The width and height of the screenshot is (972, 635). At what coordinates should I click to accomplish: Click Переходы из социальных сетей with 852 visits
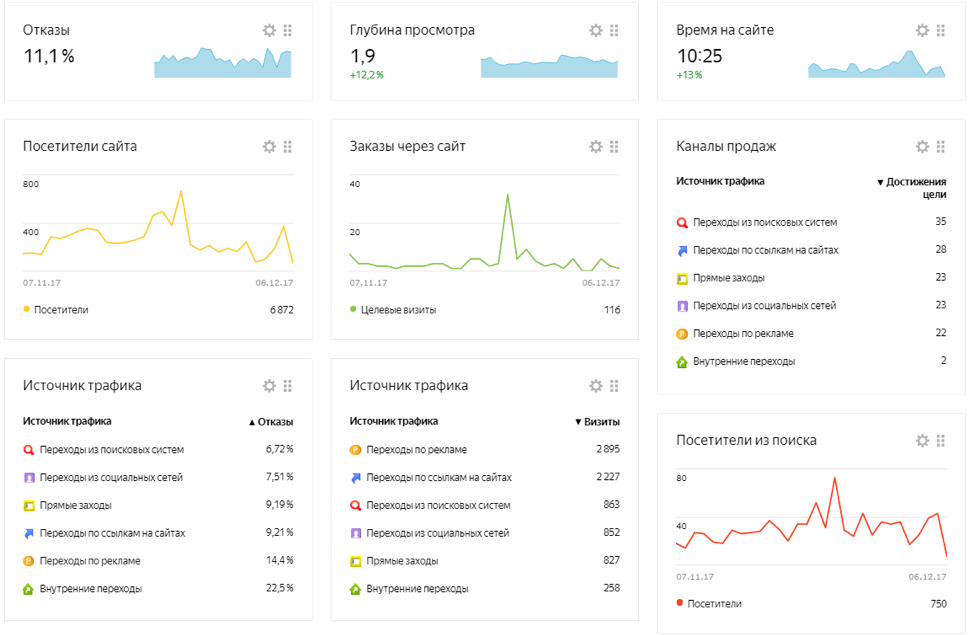[x=438, y=534]
